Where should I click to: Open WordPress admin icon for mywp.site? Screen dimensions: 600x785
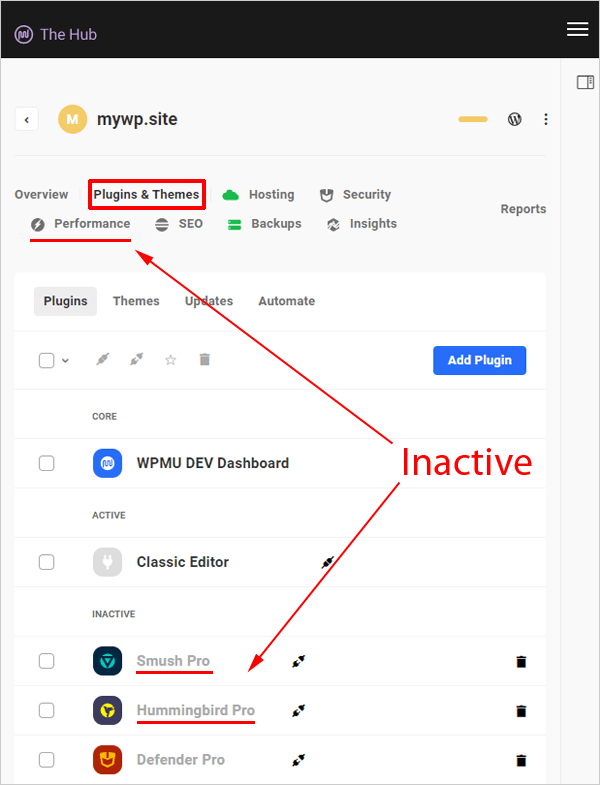click(x=515, y=119)
